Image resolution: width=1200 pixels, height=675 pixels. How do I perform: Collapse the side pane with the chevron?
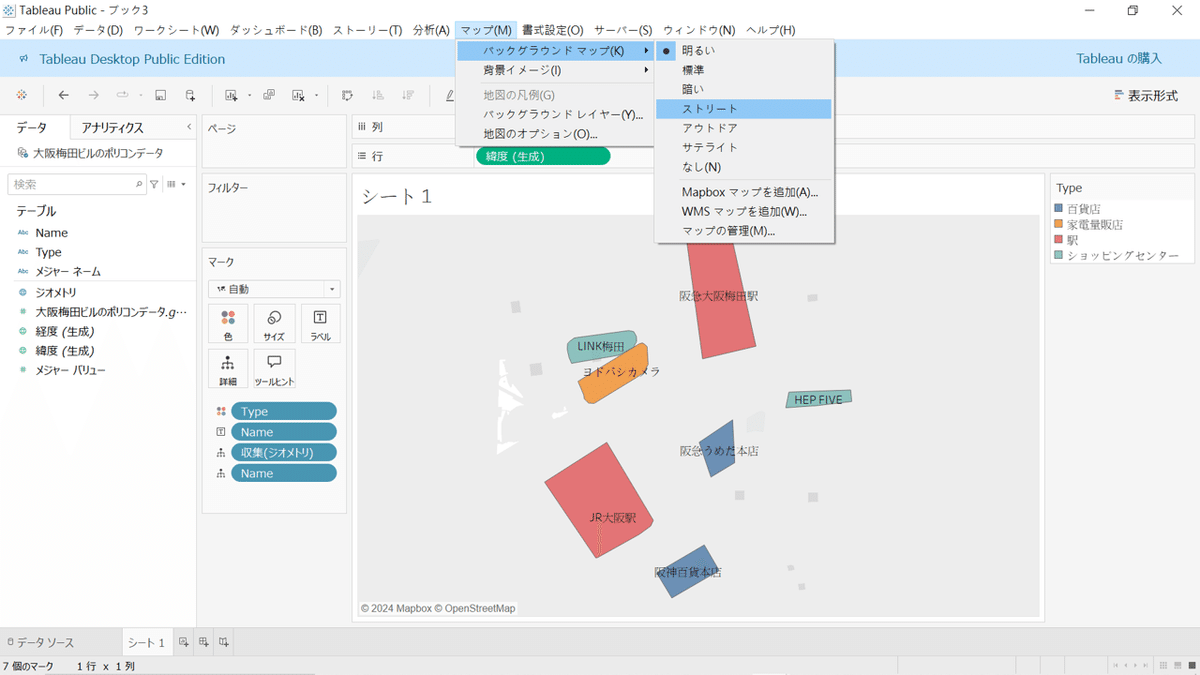click(x=190, y=127)
